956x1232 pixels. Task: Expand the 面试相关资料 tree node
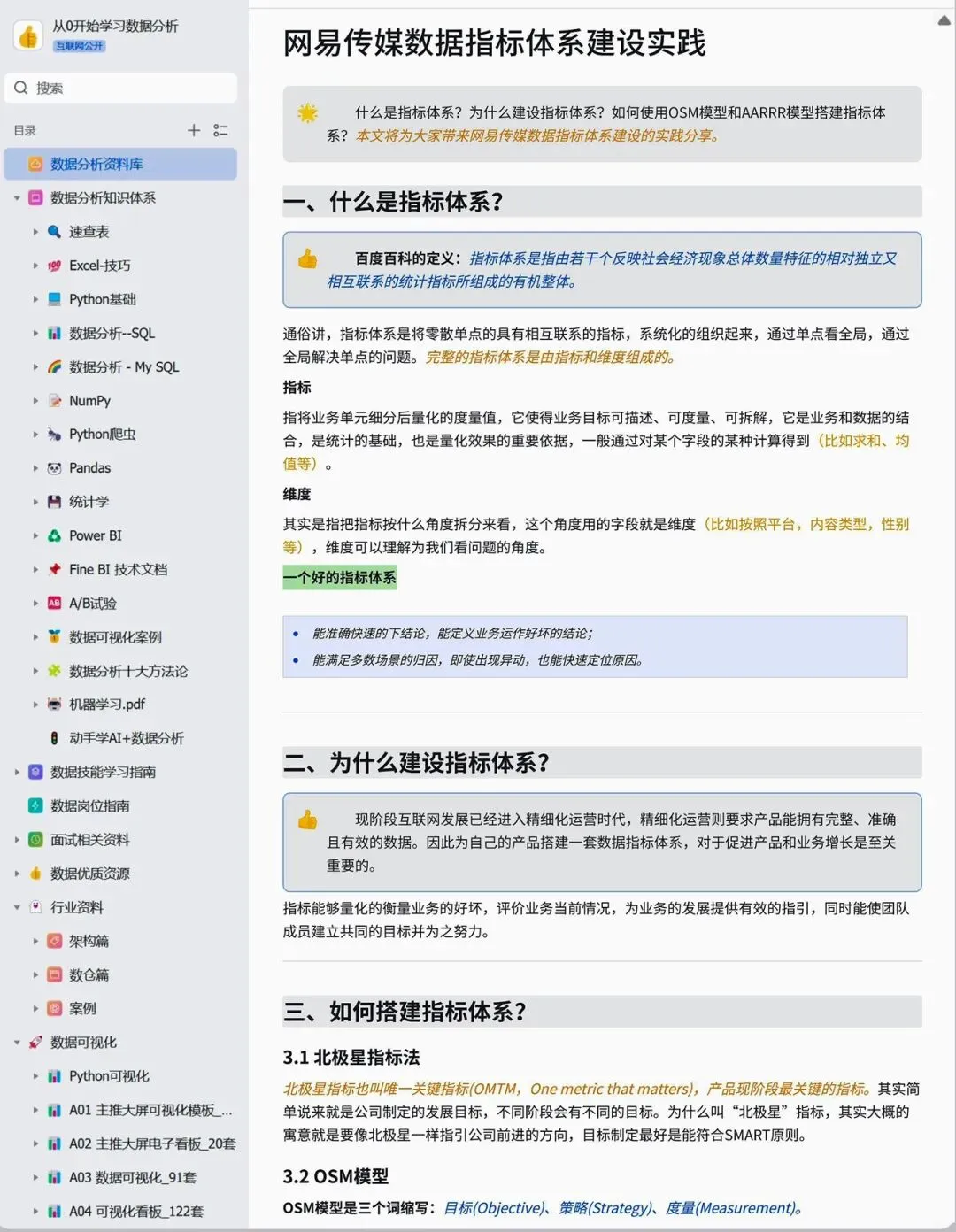coord(17,839)
